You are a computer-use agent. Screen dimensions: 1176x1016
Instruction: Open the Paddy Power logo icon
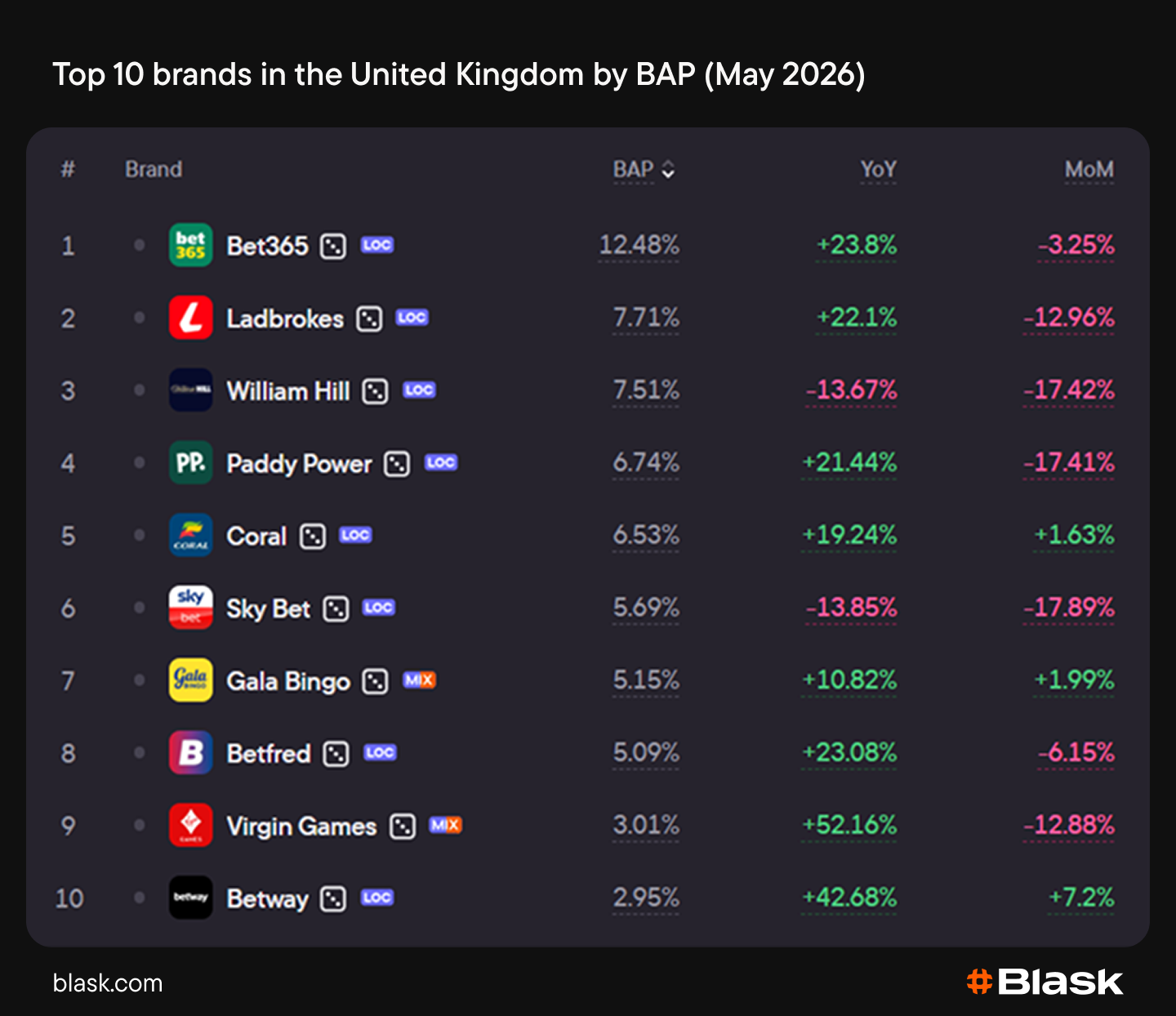190,463
